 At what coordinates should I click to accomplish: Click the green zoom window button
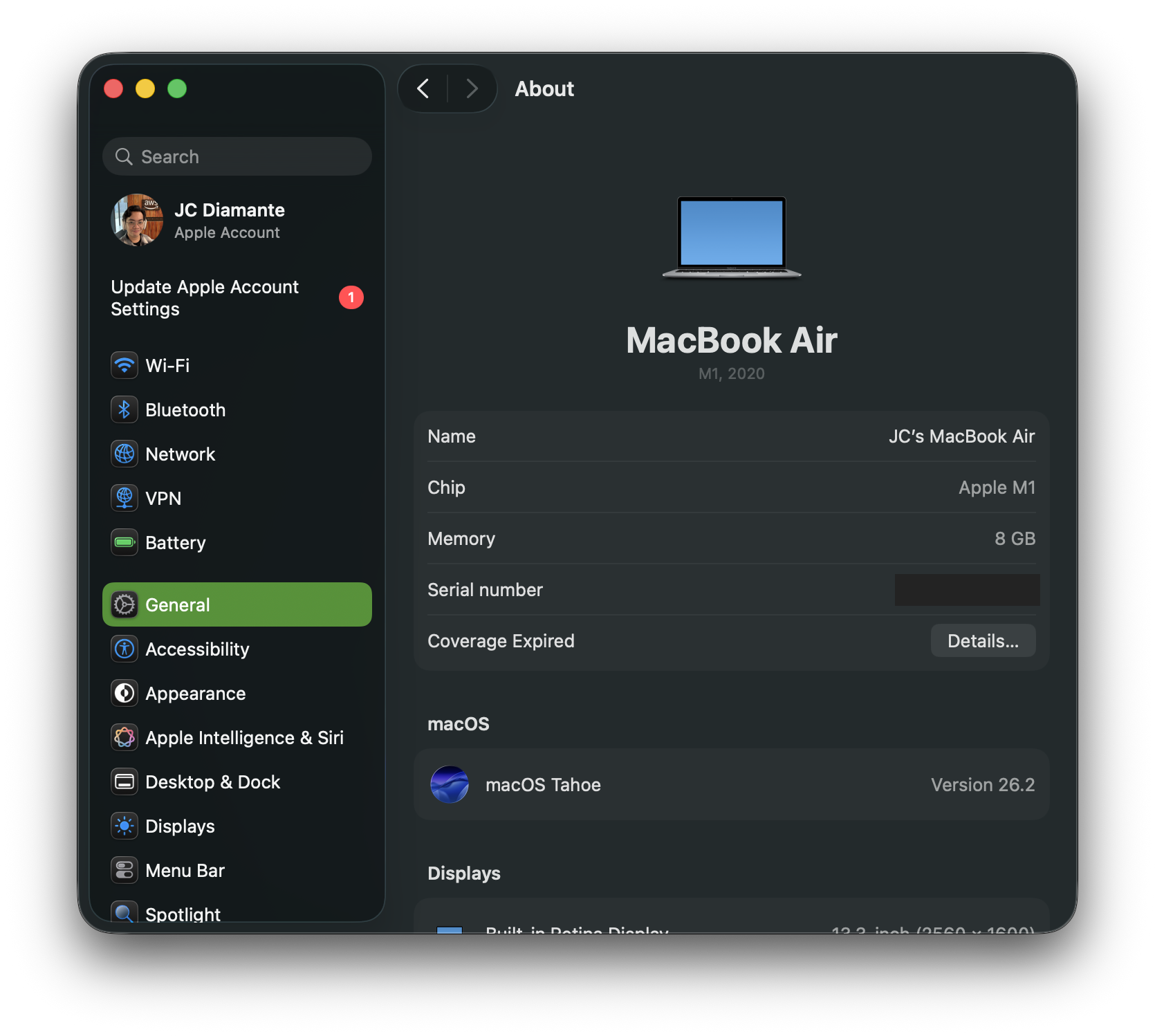[x=177, y=89]
